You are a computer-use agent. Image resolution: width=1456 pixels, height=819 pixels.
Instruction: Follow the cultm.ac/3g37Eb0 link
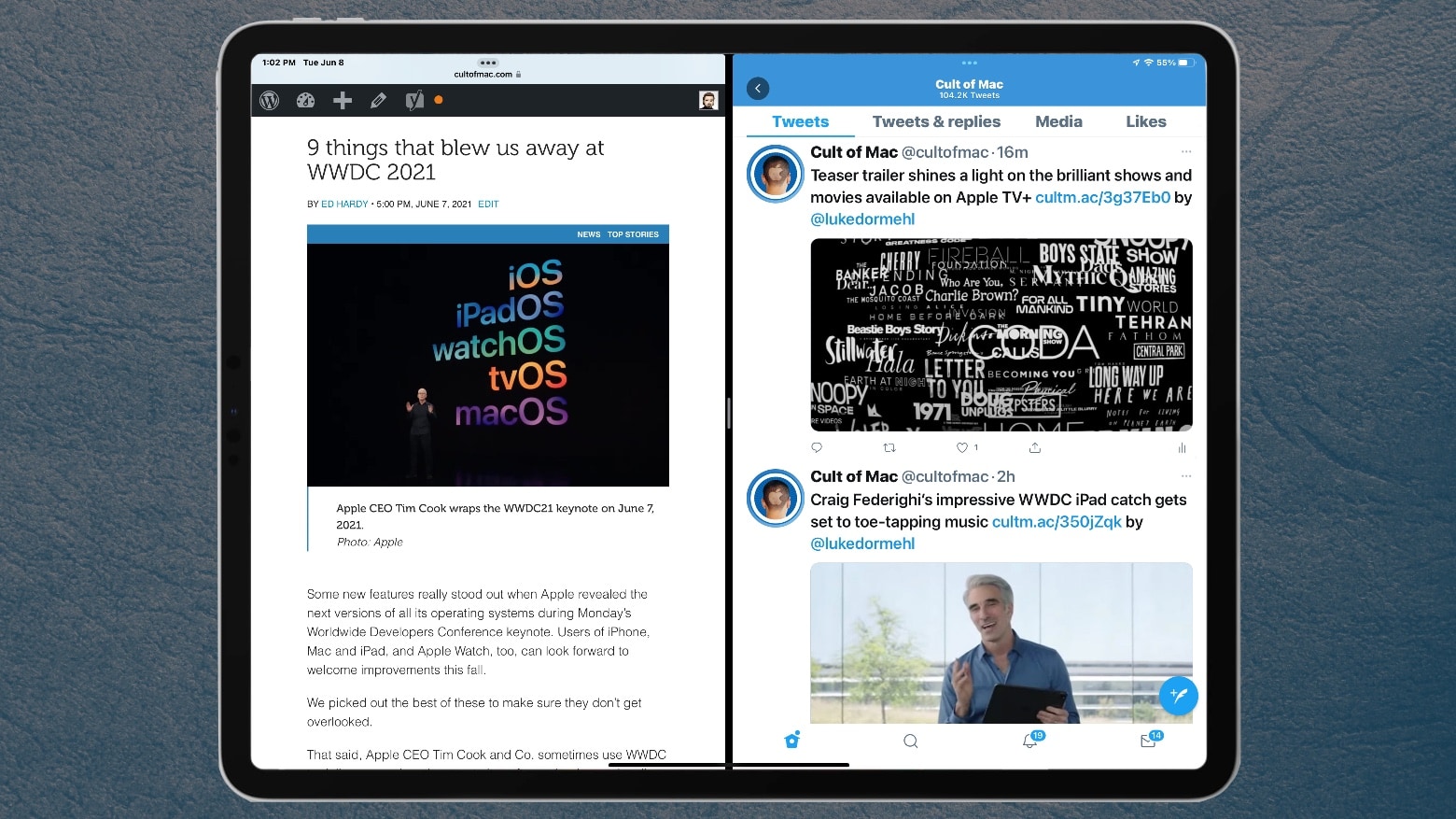(x=1103, y=197)
